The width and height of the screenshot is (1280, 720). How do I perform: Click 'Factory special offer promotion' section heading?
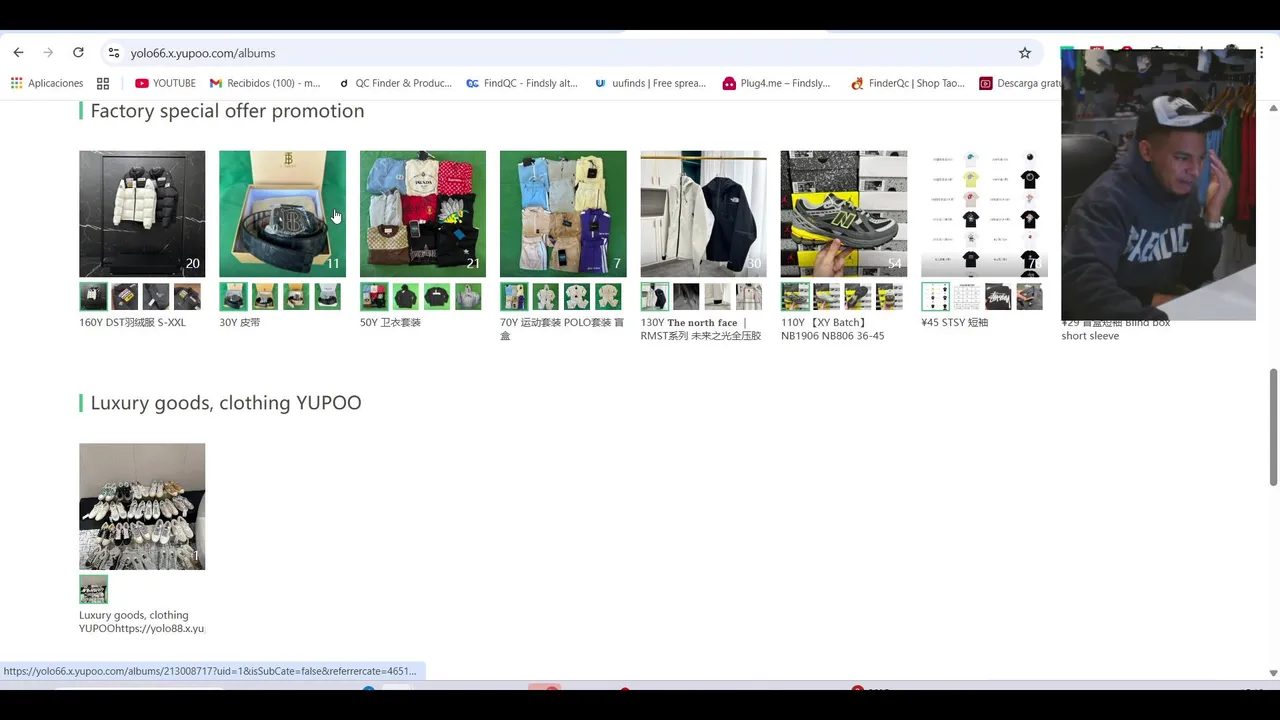click(227, 111)
